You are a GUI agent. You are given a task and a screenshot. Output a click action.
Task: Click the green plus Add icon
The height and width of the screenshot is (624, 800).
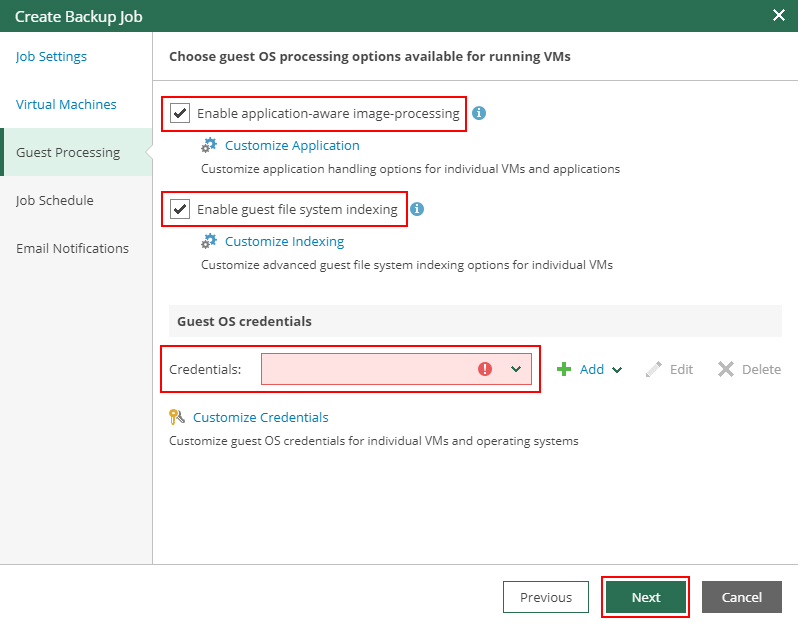tap(564, 369)
